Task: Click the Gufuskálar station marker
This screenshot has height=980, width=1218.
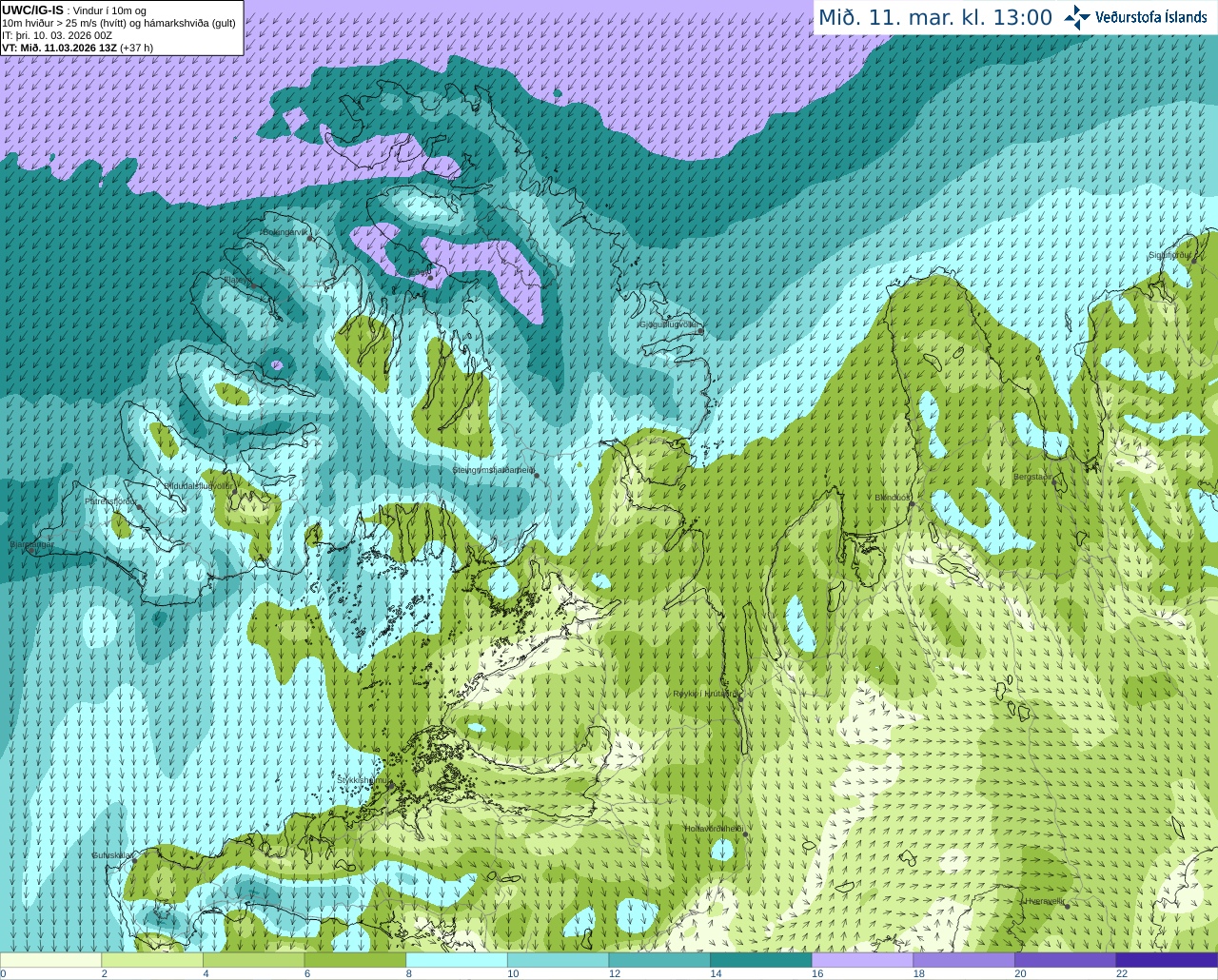Action: (134, 860)
